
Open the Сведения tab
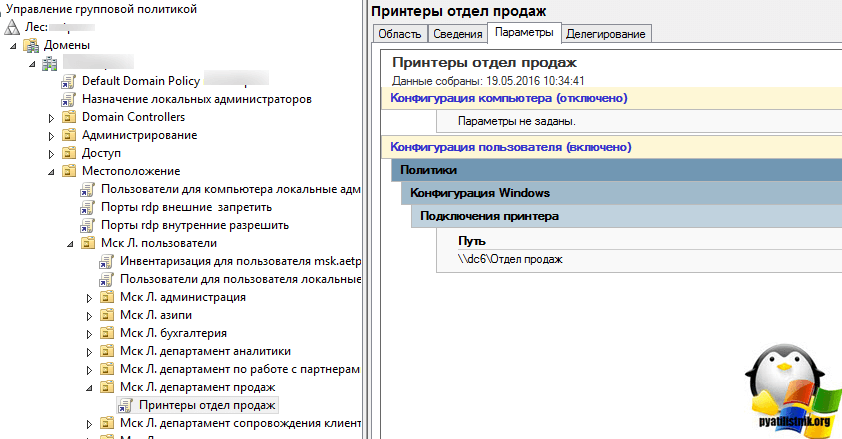click(458, 34)
